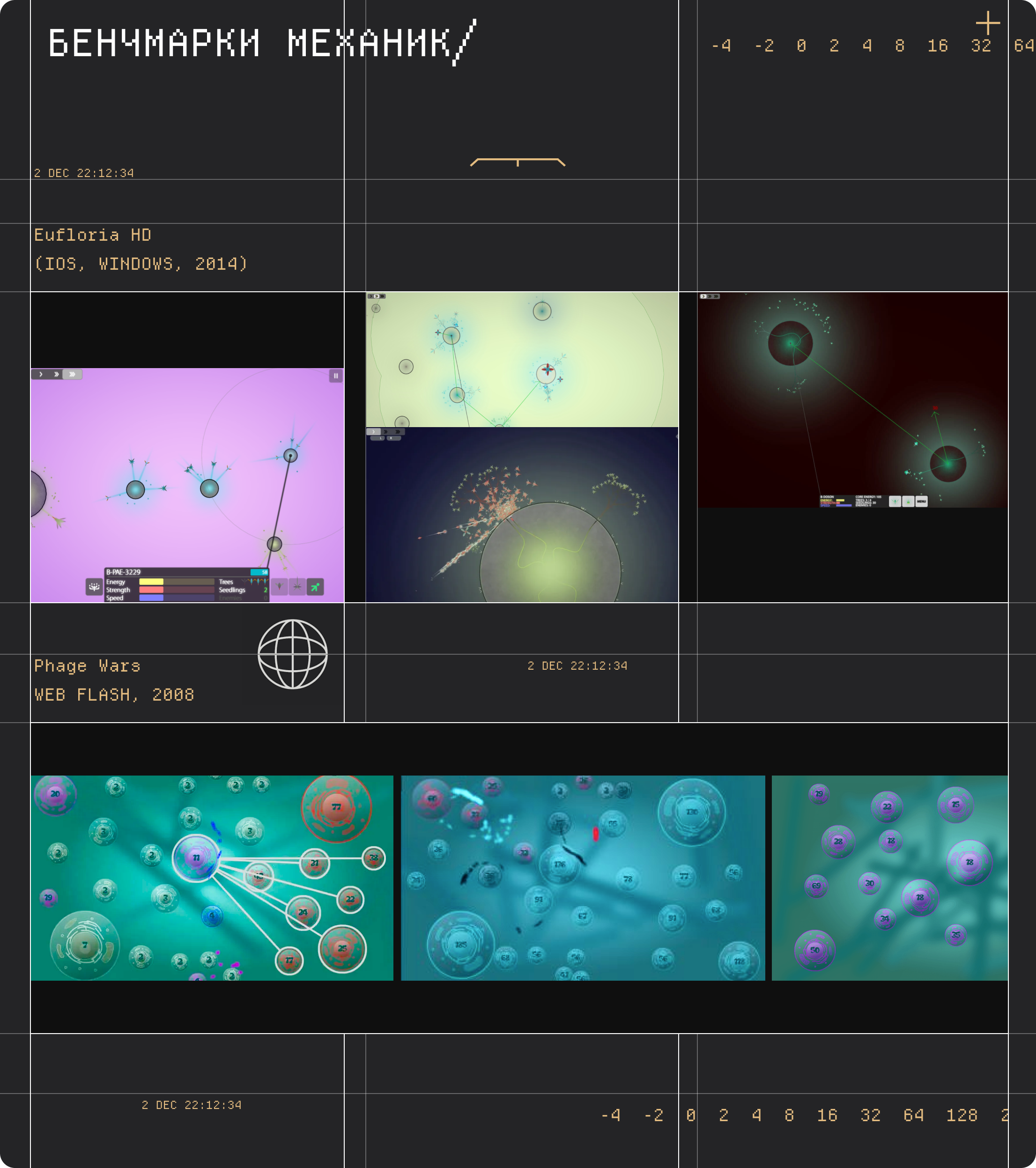Click the spiky defense-tree icon in purple screenshot HUD
Screen dimensions: 1036x1168
[x=297, y=586]
